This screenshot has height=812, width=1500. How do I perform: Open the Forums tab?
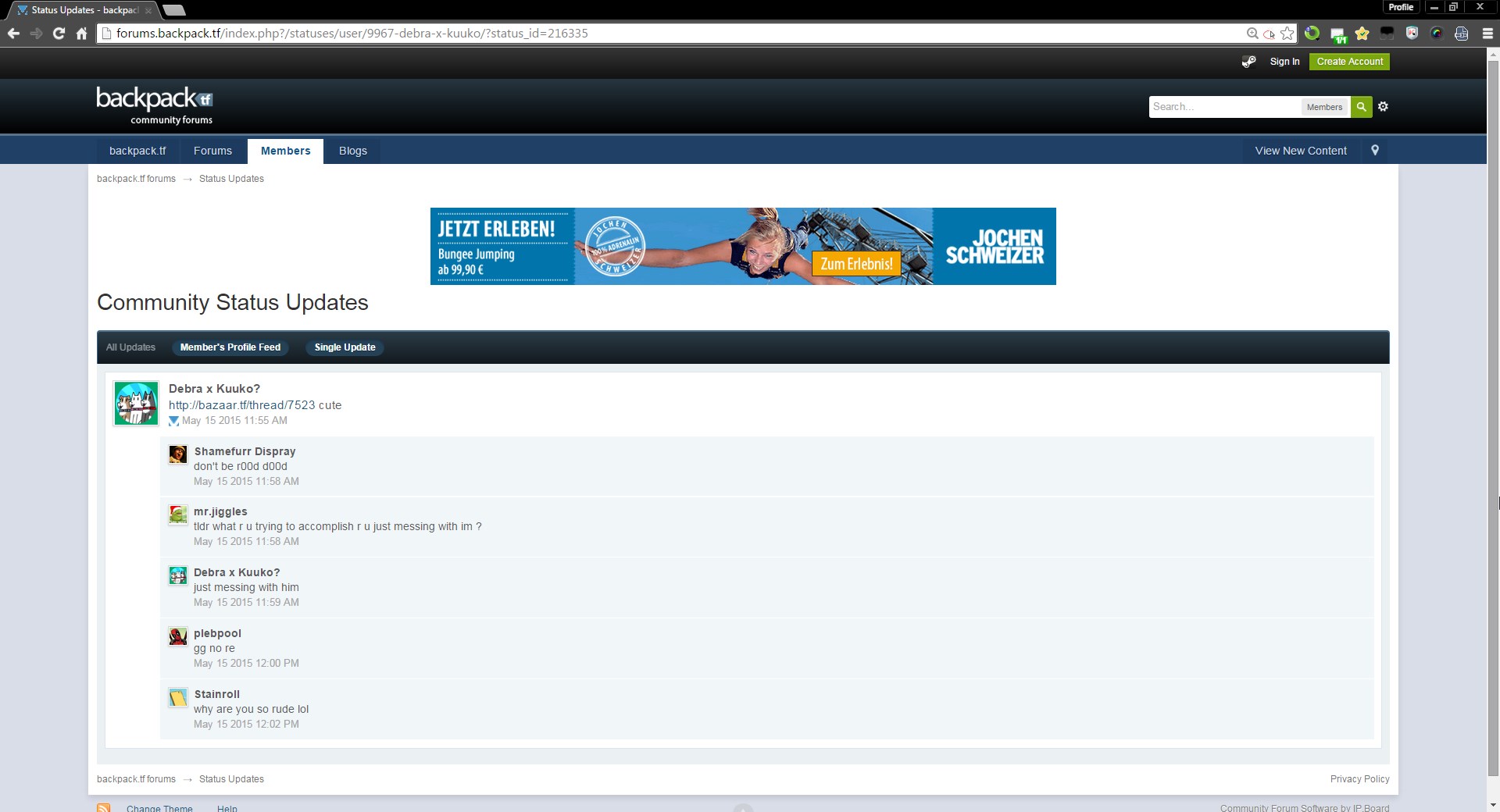212,151
